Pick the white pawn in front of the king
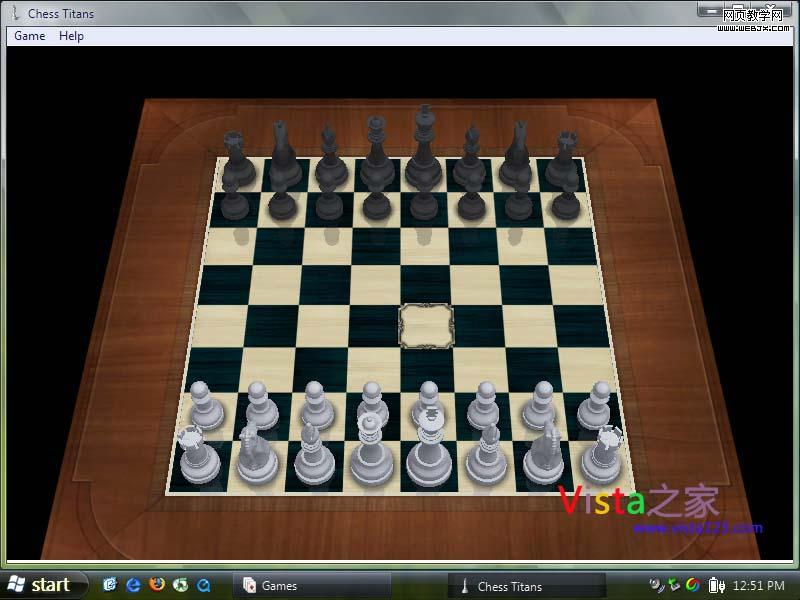The height and width of the screenshot is (600, 800). (428, 406)
